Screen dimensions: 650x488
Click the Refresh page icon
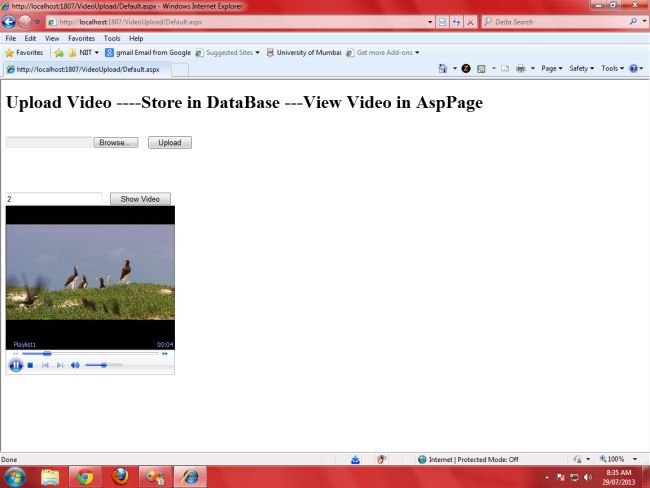pyautogui.click(x=456, y=22)
